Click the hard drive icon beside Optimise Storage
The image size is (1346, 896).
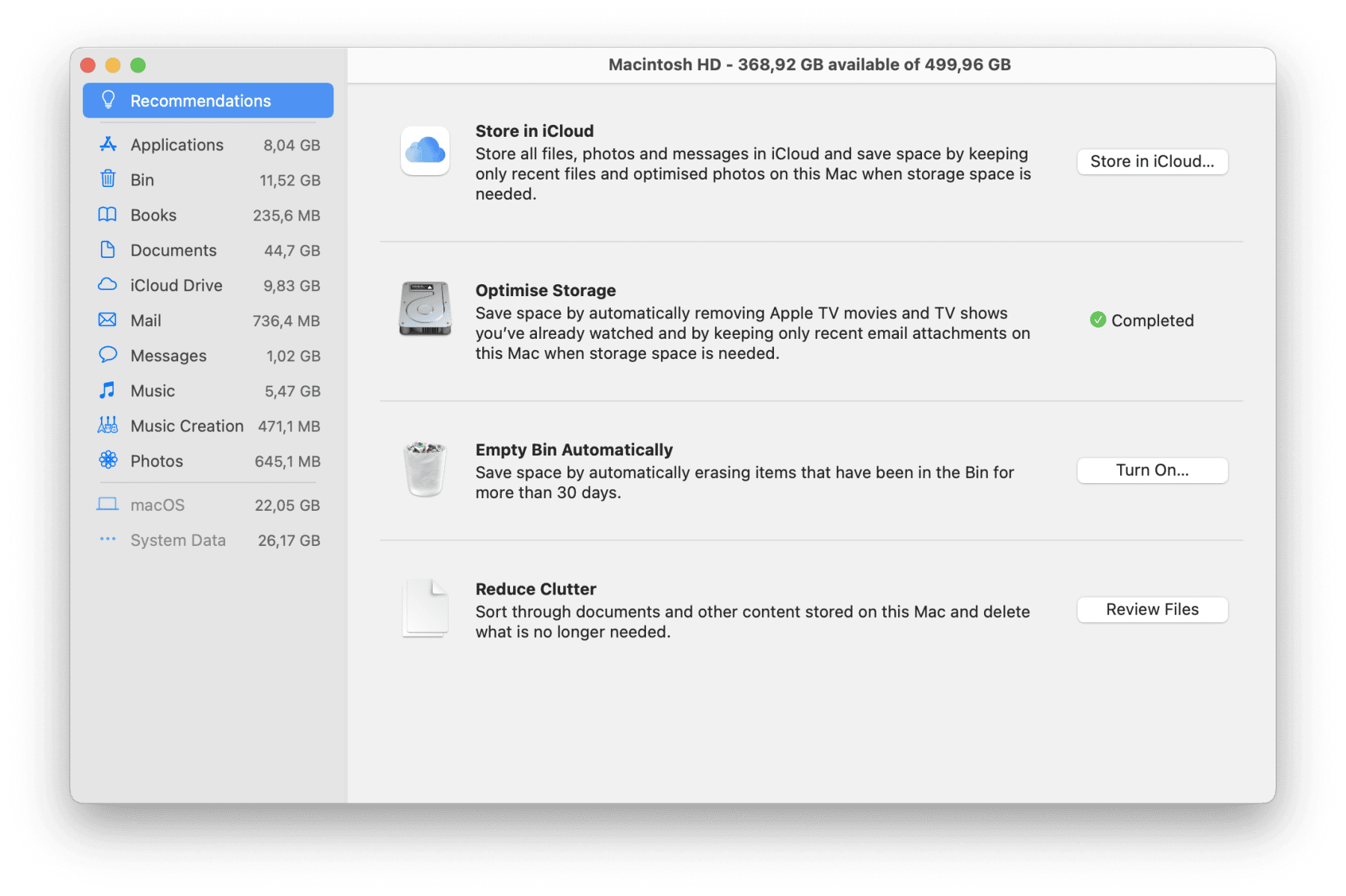[x=424, y=309]
